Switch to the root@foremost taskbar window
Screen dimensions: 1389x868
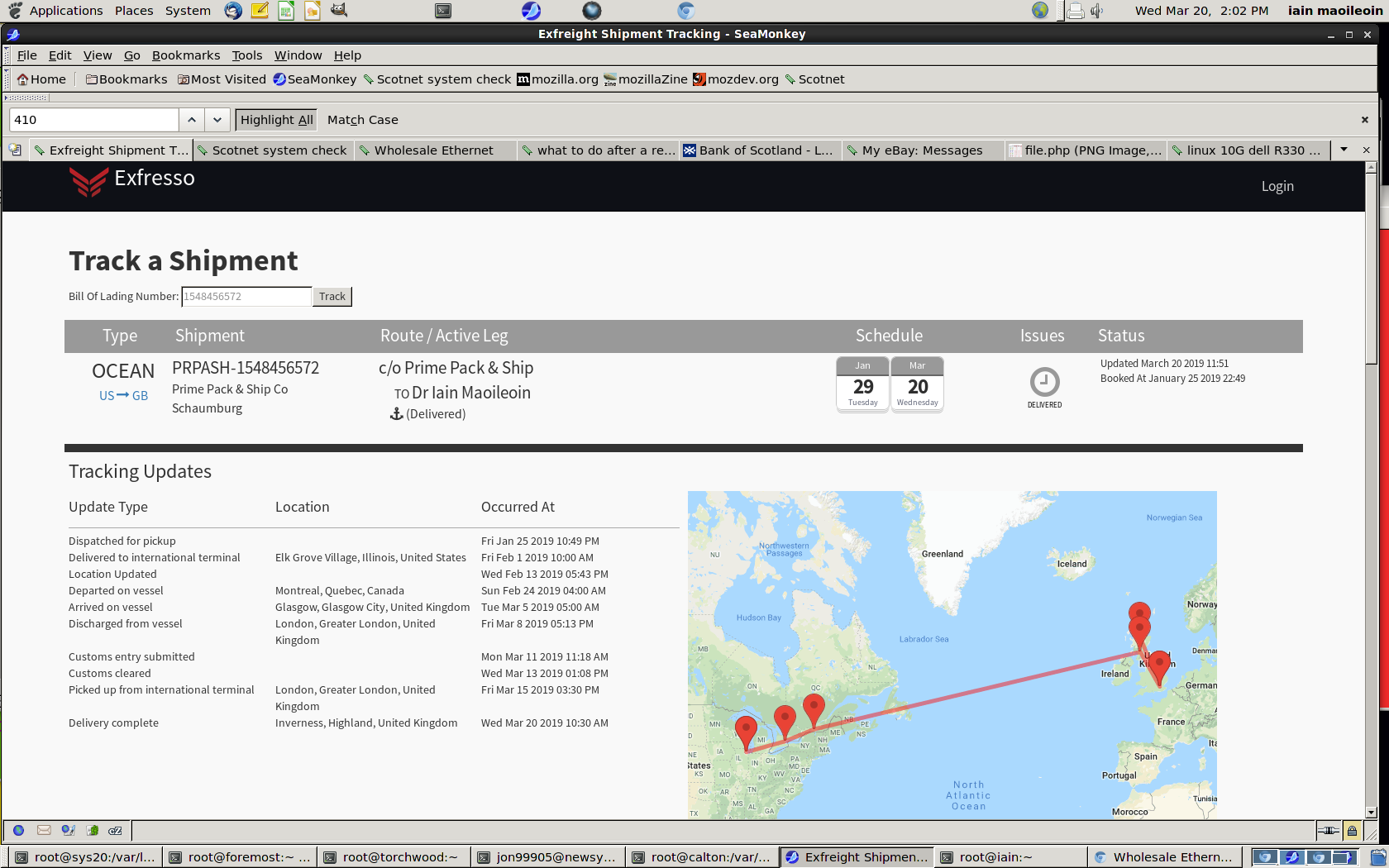239,857
